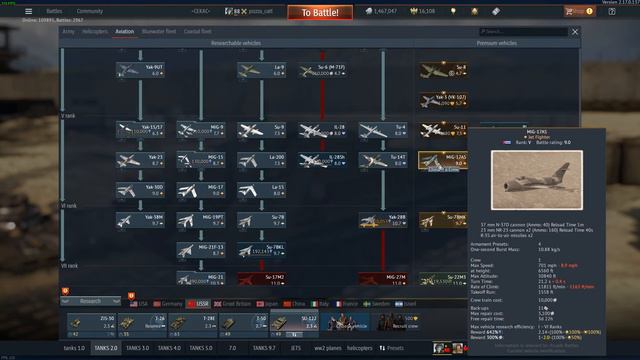Image resolution: width=640 pixels, height=360 pixels.
Task: Select the Su-7BKL aircraft card
Action: tap(262, 250)
